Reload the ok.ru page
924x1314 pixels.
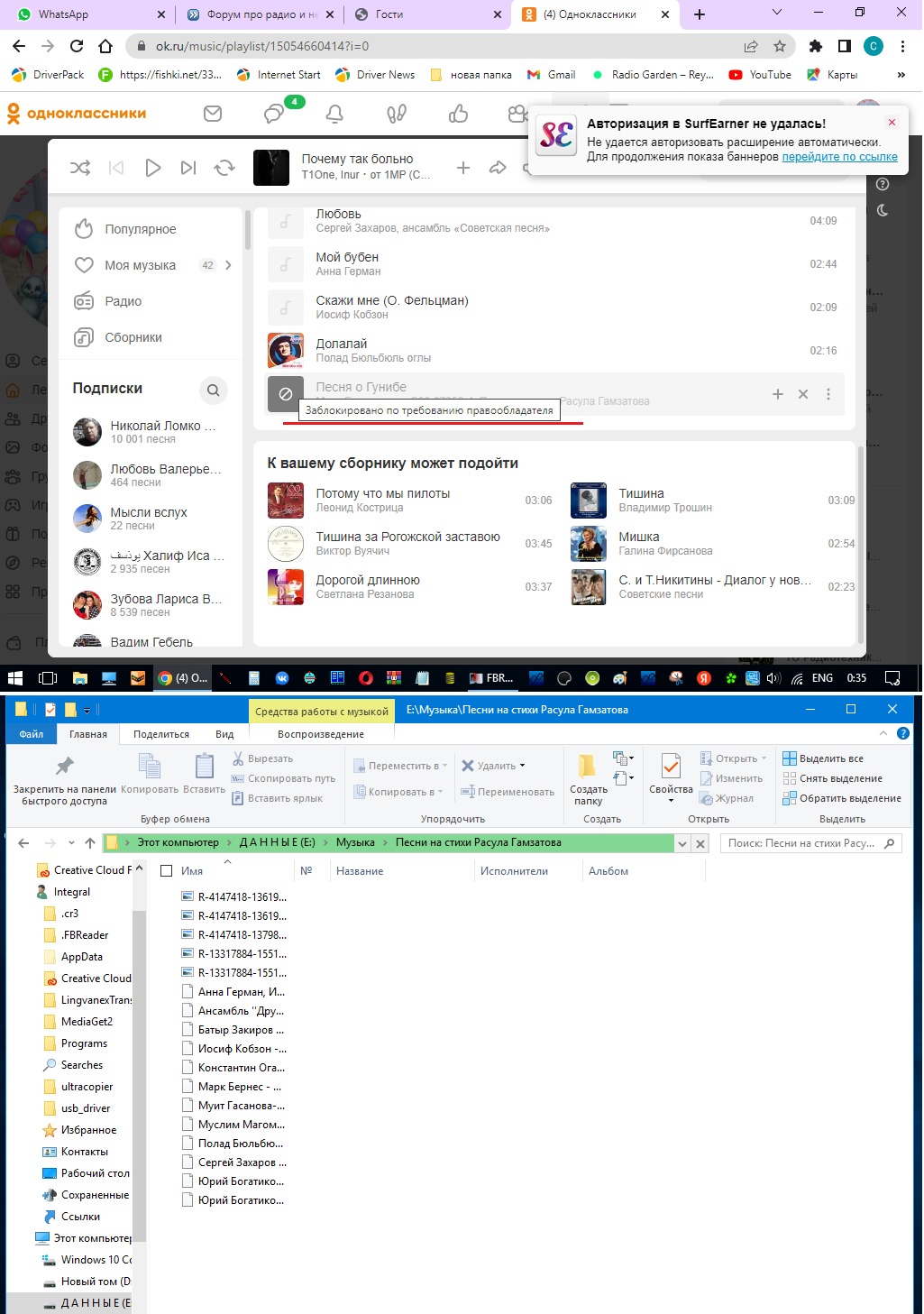click(x=77, y=46)
